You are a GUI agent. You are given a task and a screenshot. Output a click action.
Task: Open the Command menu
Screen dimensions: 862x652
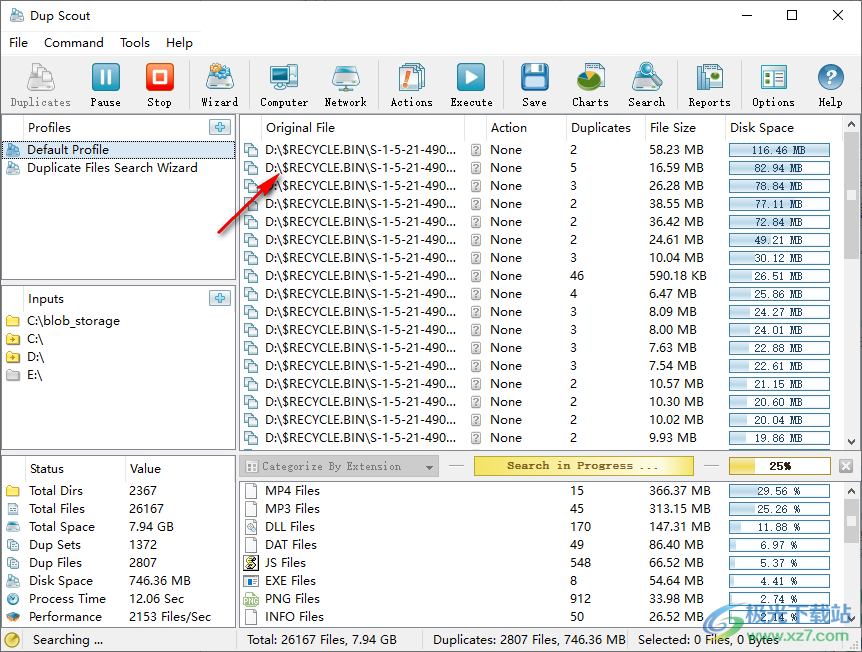[74, 42]
